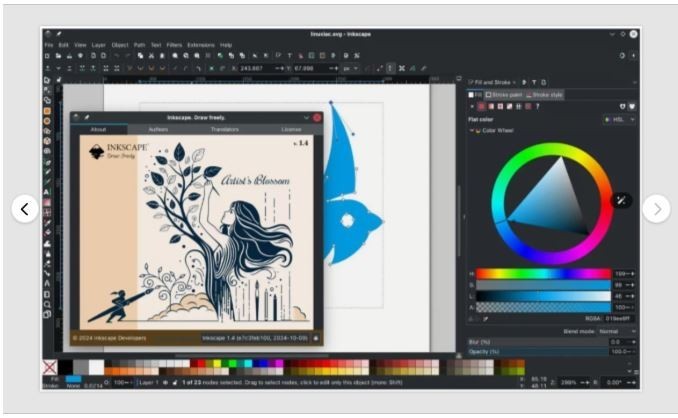678x418 pixels.
Task: Click the RGBA hex value field
Action: [x=619, y=319]
